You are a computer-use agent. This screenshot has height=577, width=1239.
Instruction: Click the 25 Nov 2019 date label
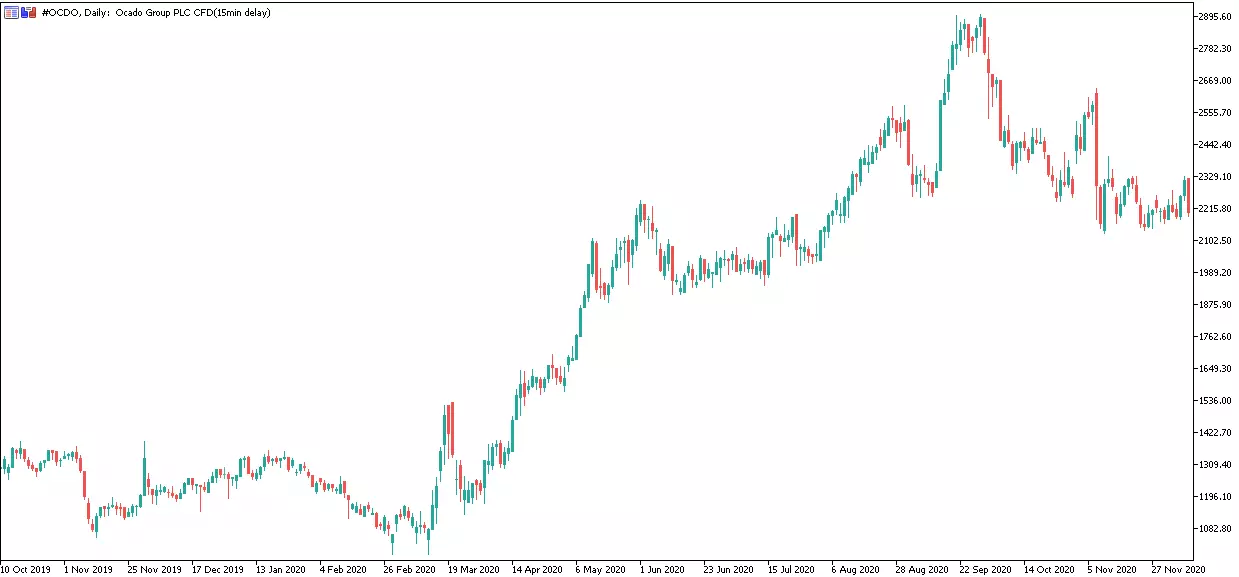(153, 569)
